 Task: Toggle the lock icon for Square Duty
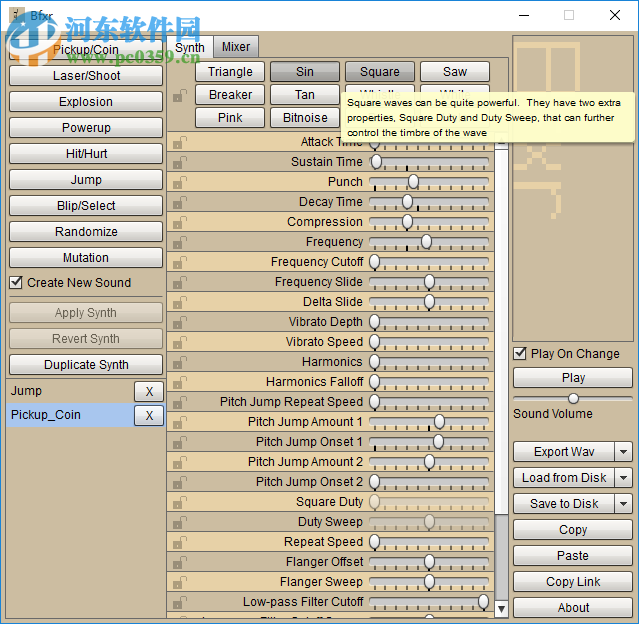click(x=180, y=502)
